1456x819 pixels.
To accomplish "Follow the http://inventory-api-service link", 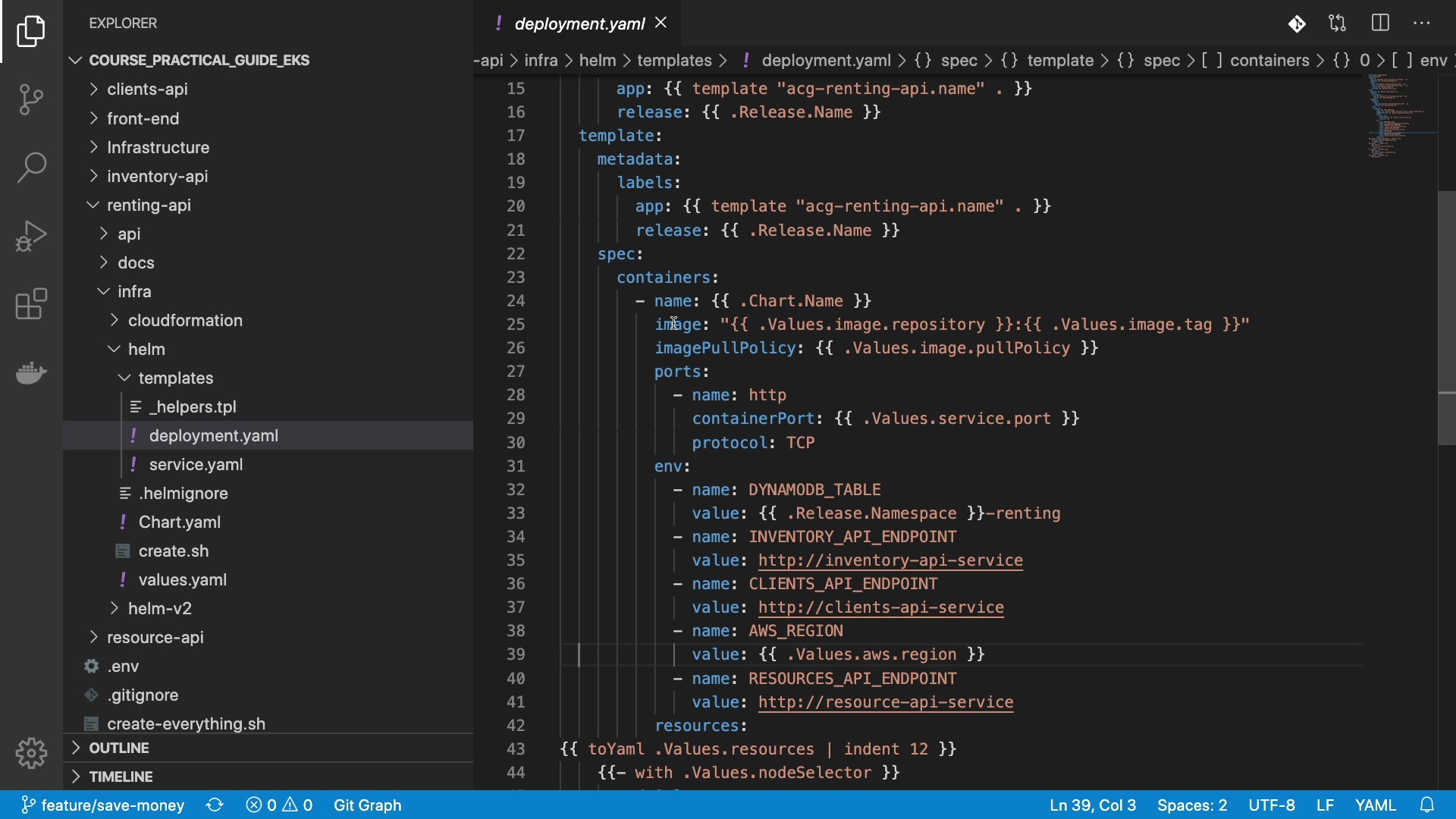I will [x=890, y=560].
